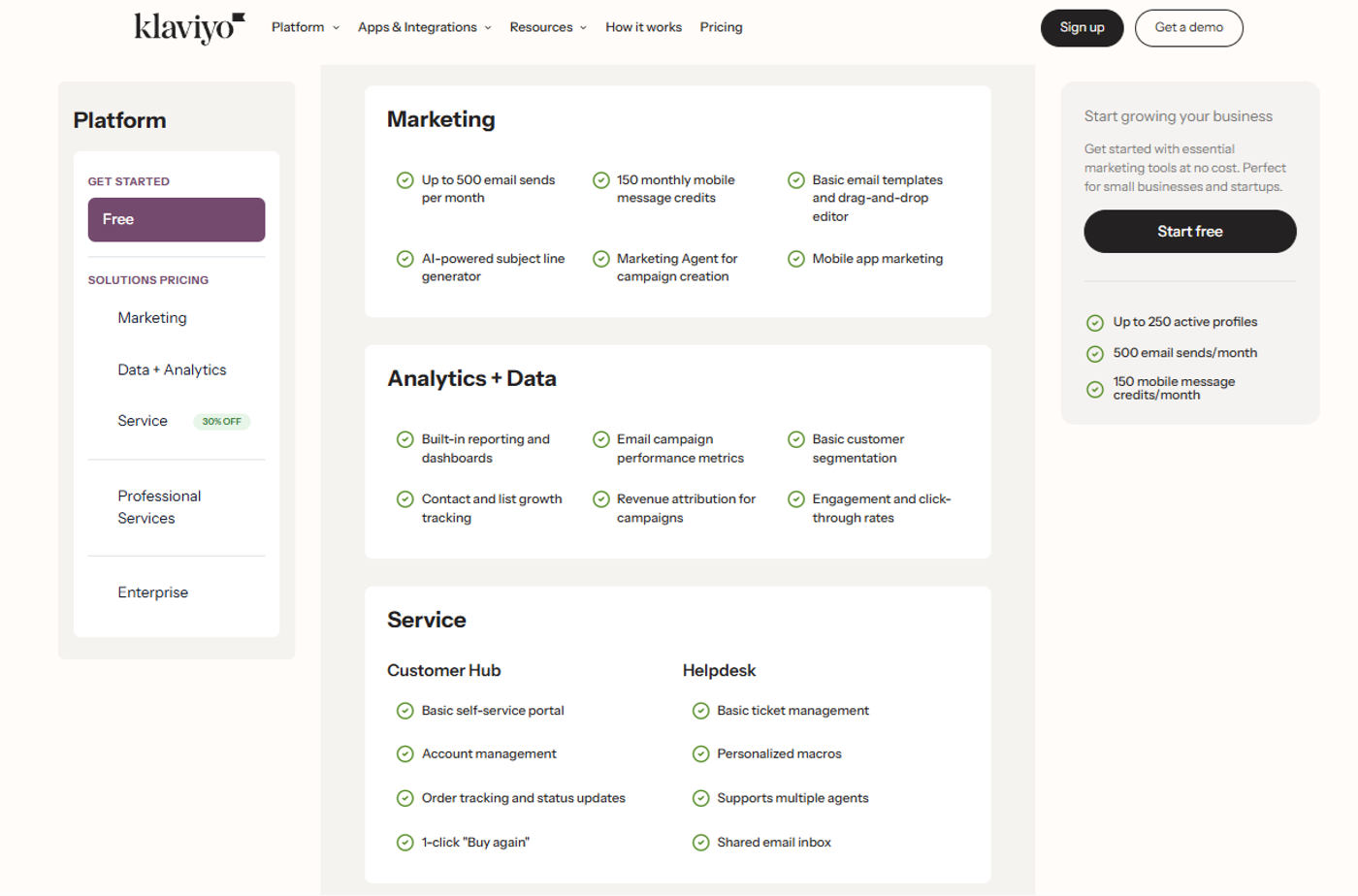Image resolution: width=1358 pixels, height=896 pixels.
Task: Click check icon beside 'Order tracking and status updates'
Action: [405, 798]
